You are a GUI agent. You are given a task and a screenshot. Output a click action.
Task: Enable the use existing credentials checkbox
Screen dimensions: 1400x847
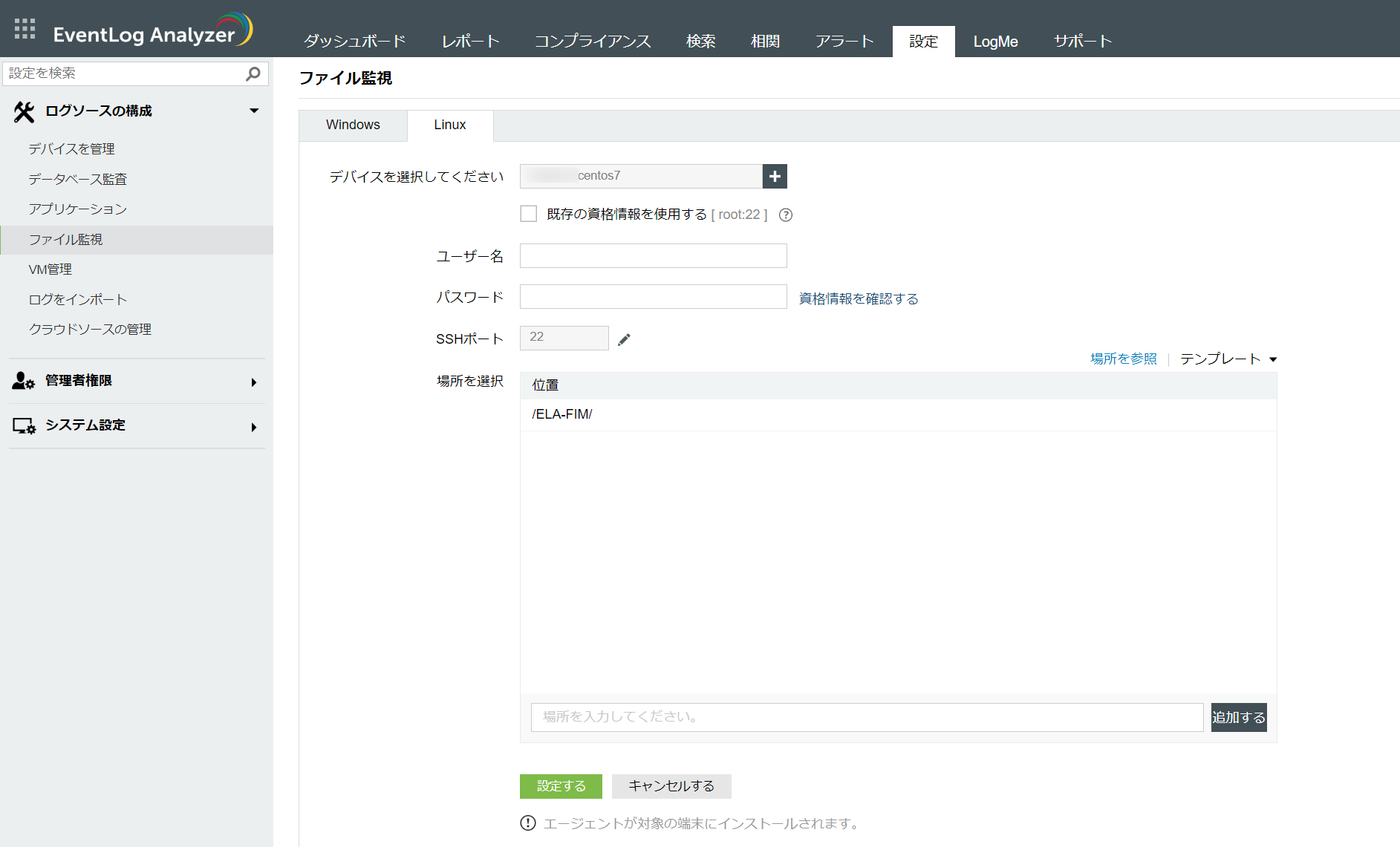[529, 215]
